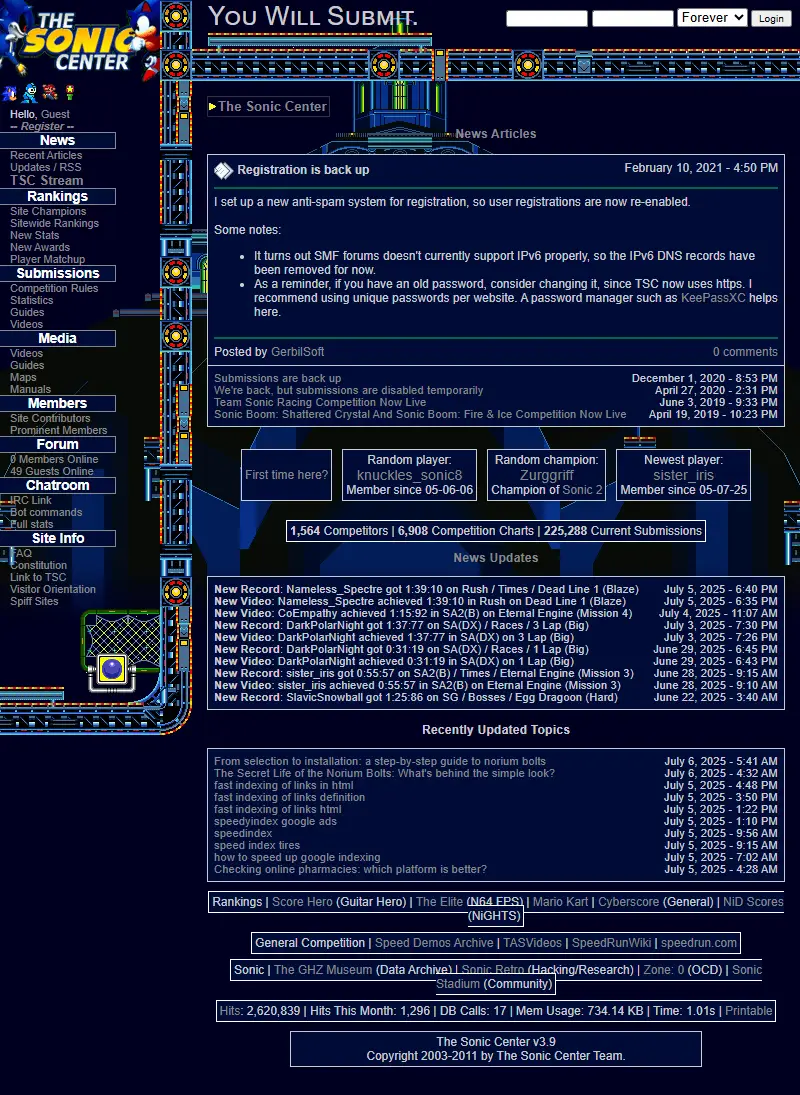Open the TASVideos link
The height and width of the screenshot is (1095, 800).
point(532,943)
